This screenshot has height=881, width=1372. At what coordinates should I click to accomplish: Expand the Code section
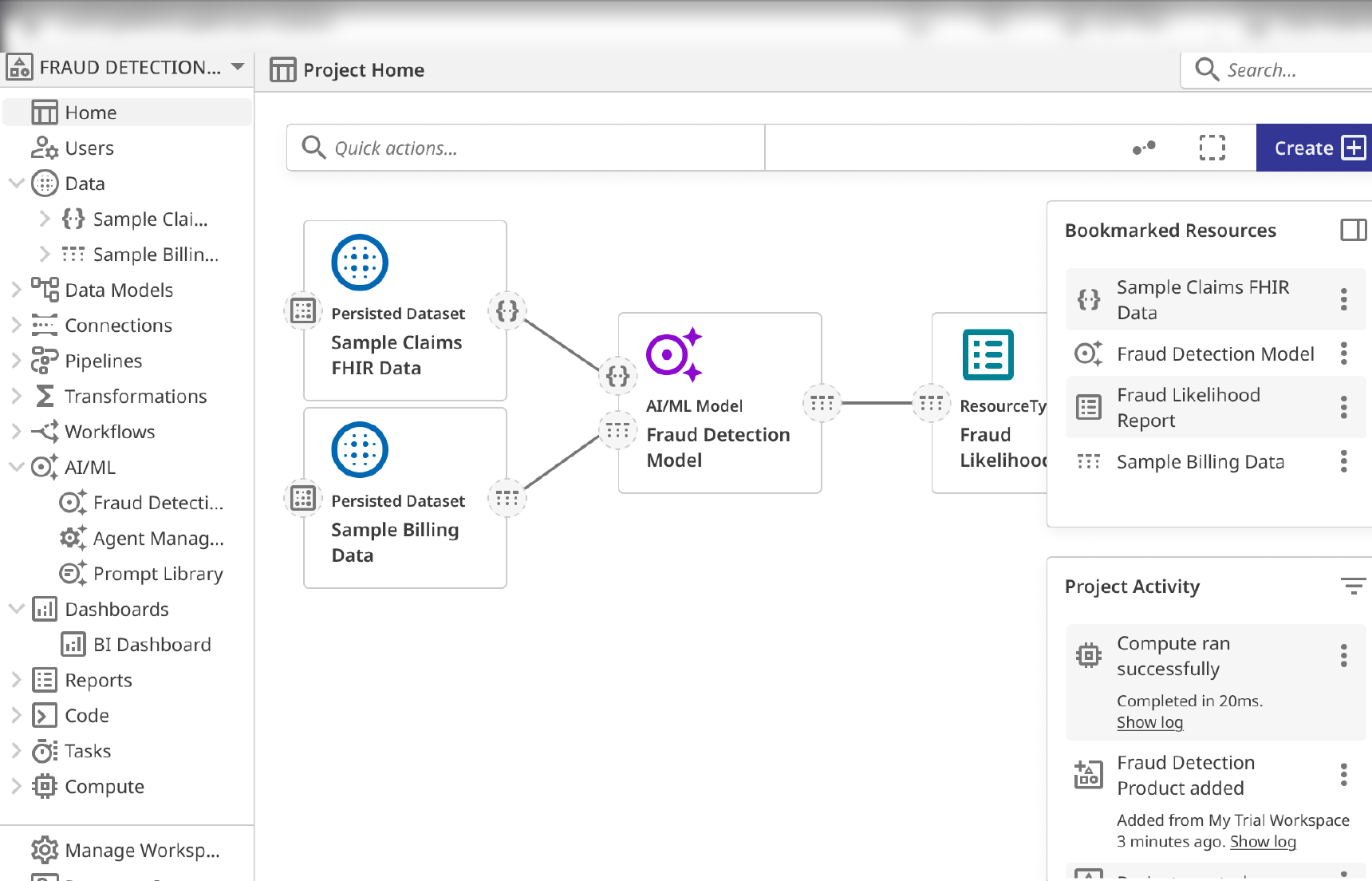16,715
